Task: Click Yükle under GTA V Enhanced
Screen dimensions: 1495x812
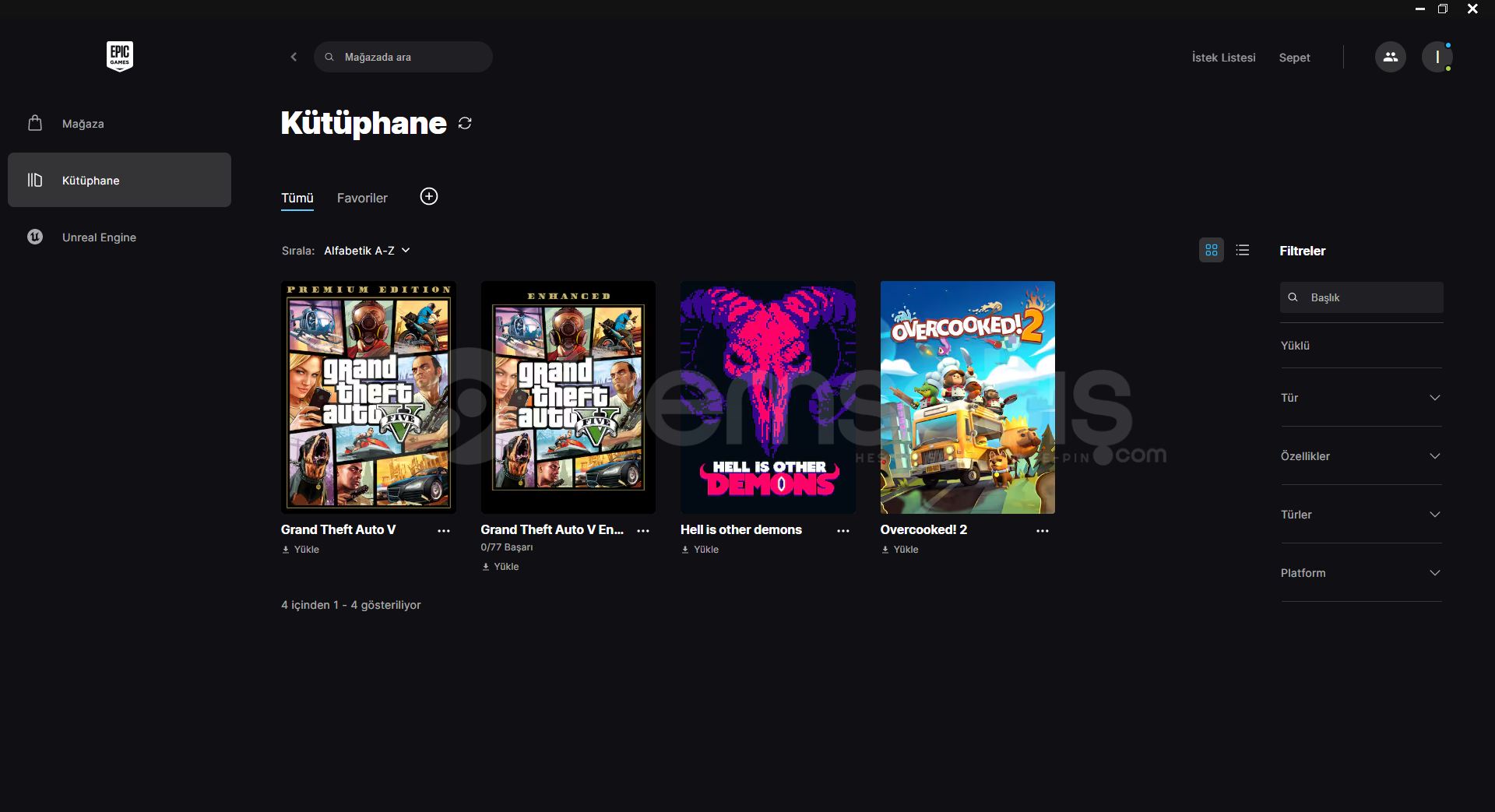Action: point(500,567)
